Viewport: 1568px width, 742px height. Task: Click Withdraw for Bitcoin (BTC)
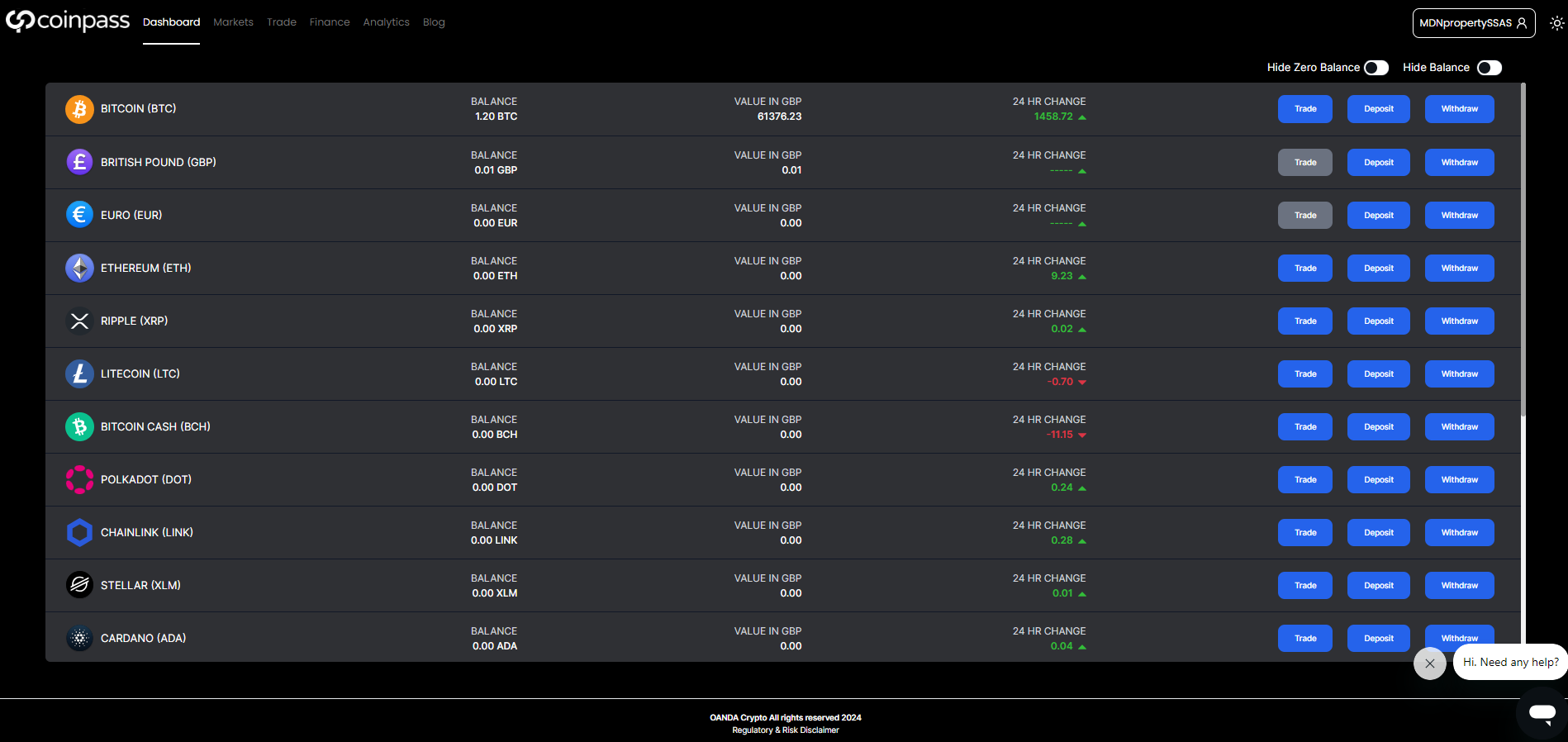click(x=1460, y=109)
